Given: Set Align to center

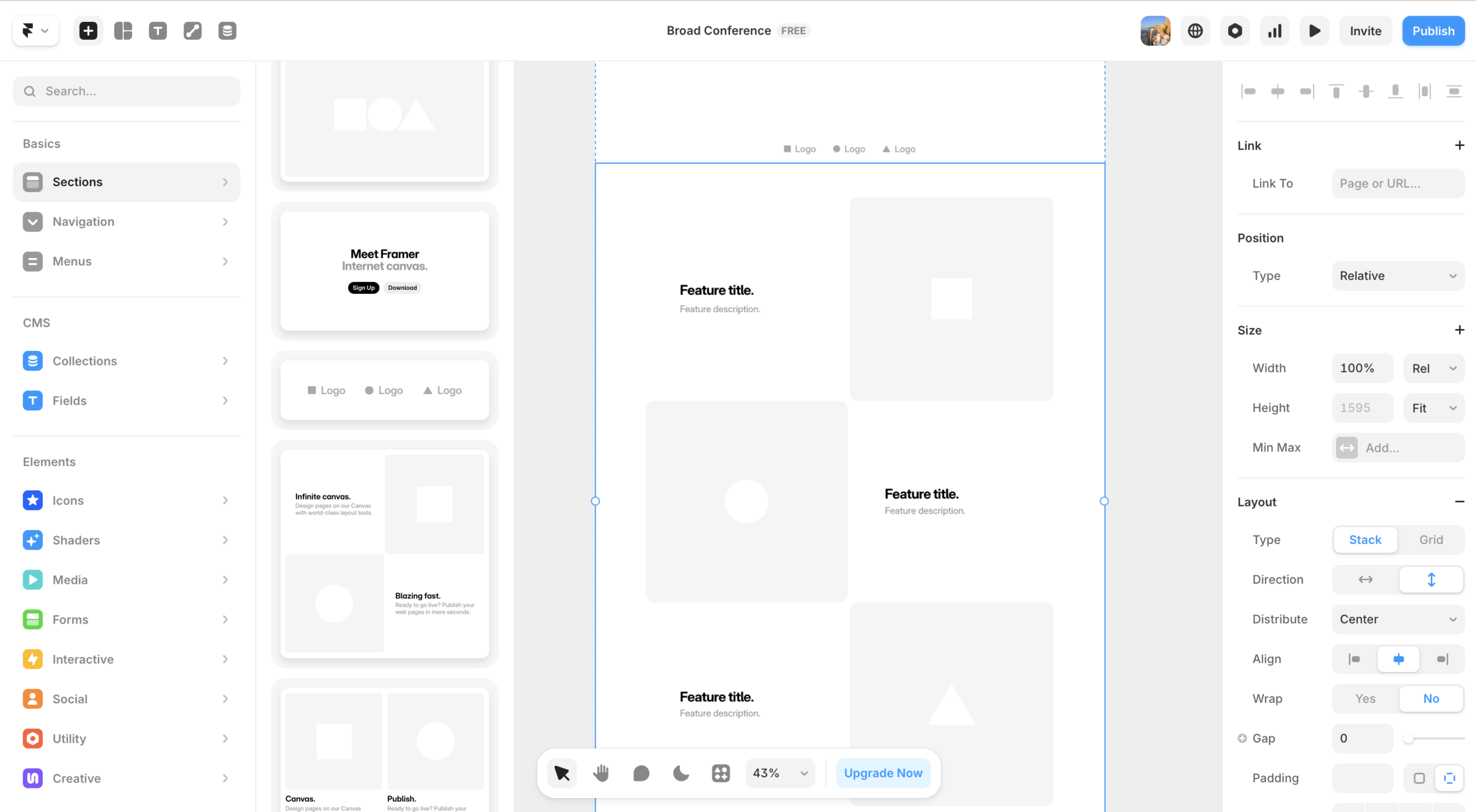Looking at the screenshot, I should click(x=1398, y=659).
